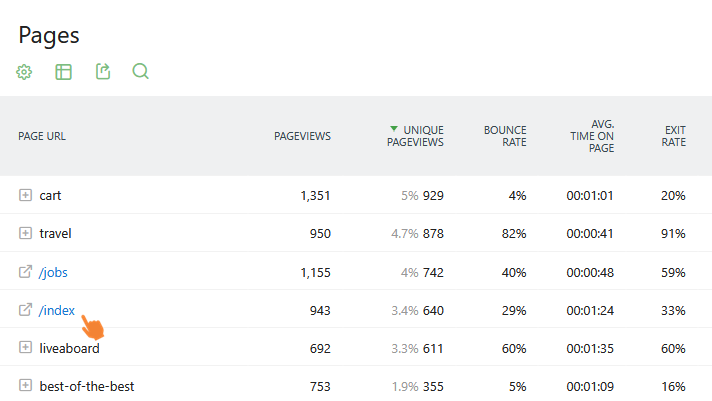Expand the cart row
The image size is (712, 401).
pyautogui.click(x=25, y=196)
